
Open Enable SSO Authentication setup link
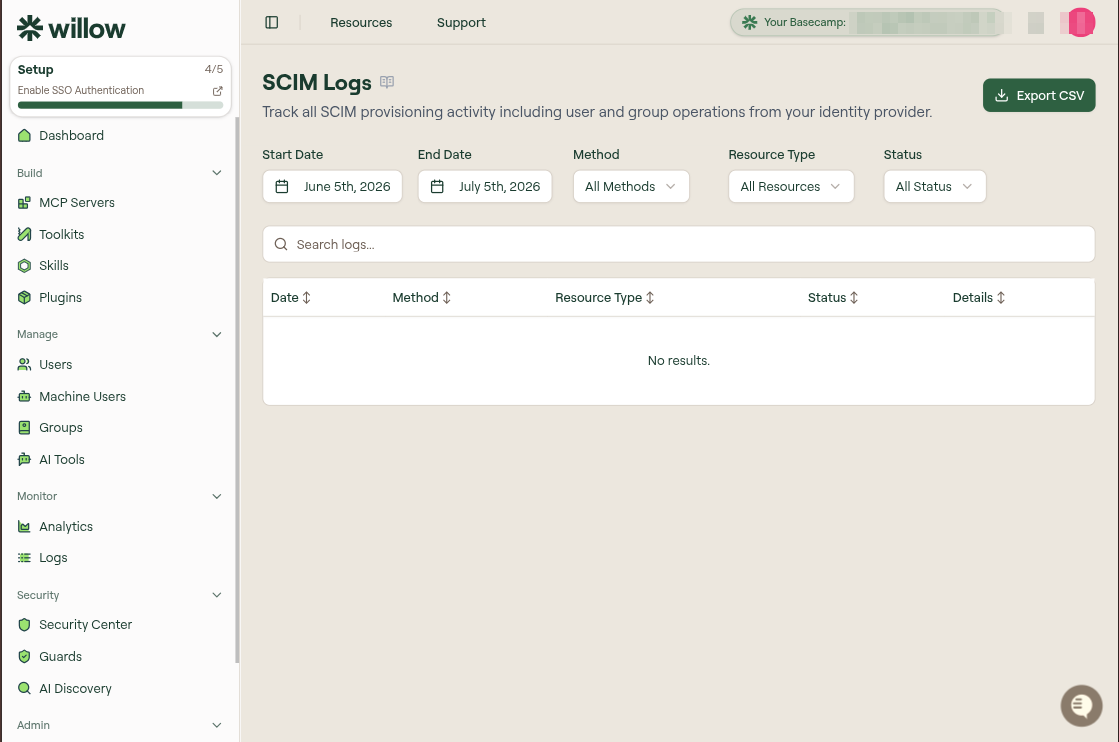pyautogui.click(x=81, y=90)
